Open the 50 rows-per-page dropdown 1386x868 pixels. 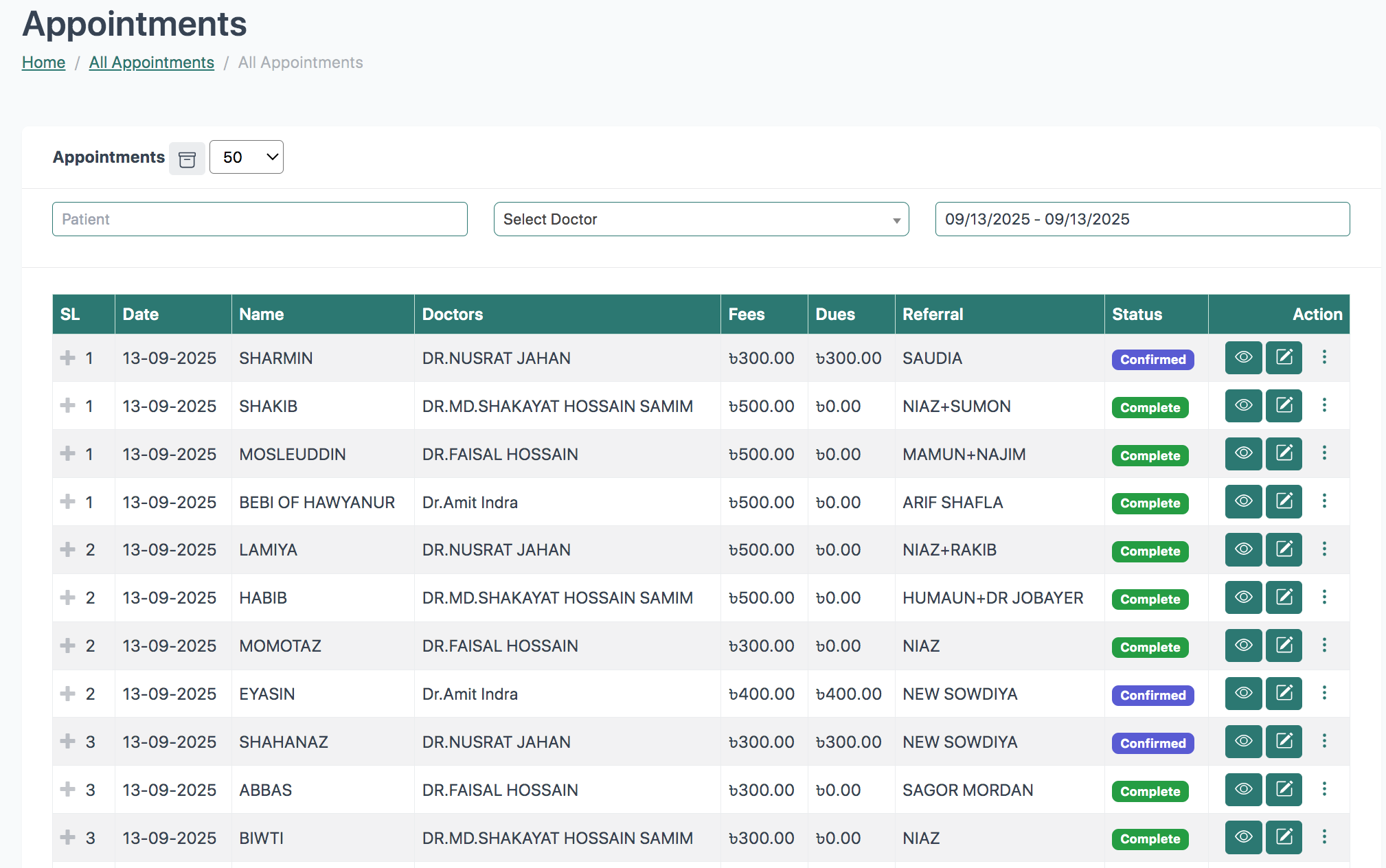246,157
